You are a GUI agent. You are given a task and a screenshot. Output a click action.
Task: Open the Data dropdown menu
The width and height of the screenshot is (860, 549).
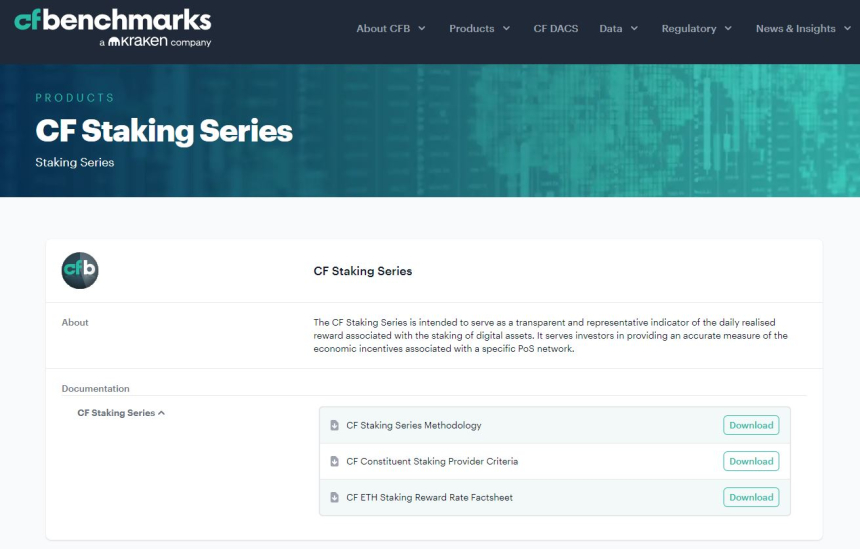(x=618, y=29)
